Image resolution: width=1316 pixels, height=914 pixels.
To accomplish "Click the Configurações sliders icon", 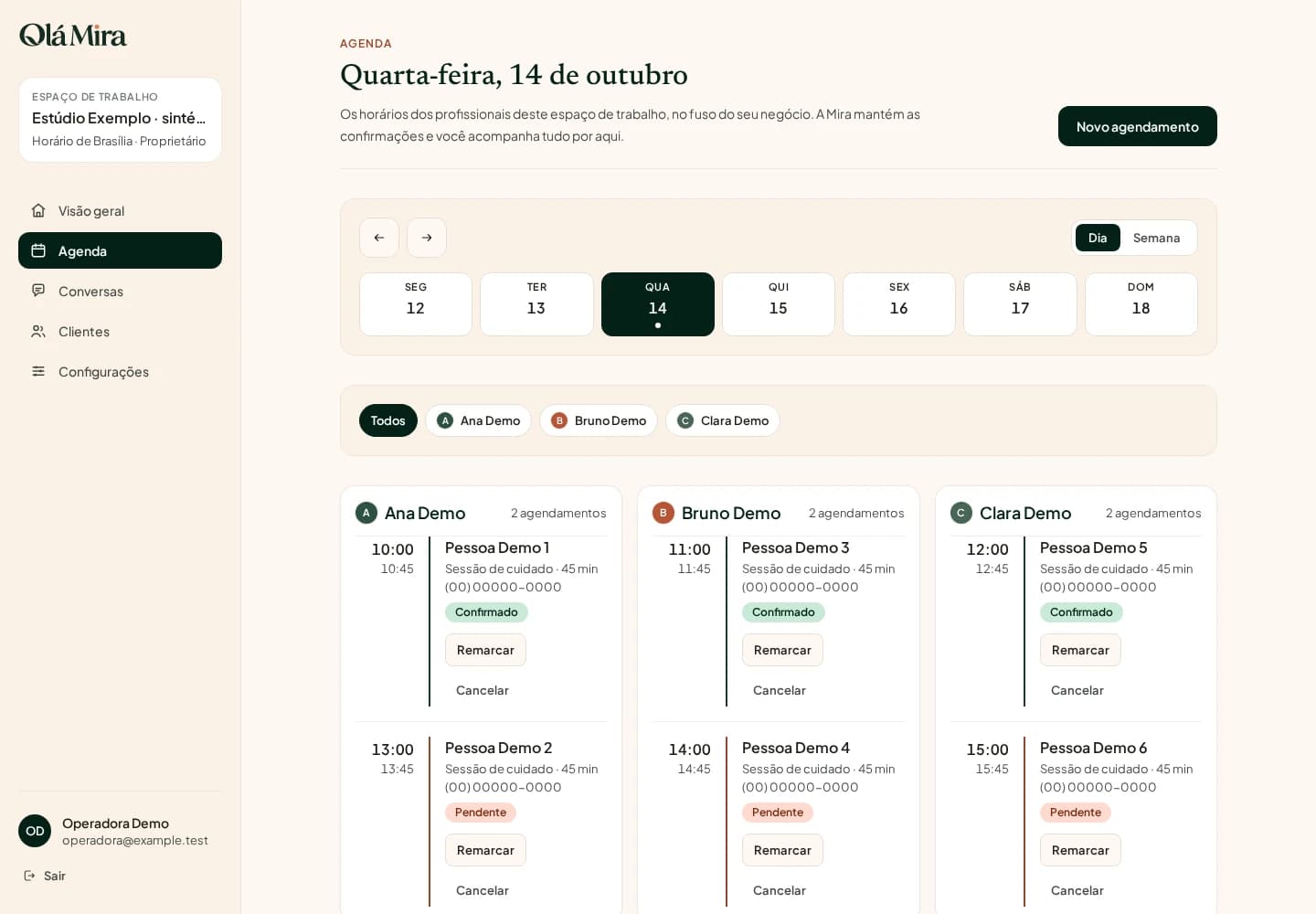I will coord(38,371).
